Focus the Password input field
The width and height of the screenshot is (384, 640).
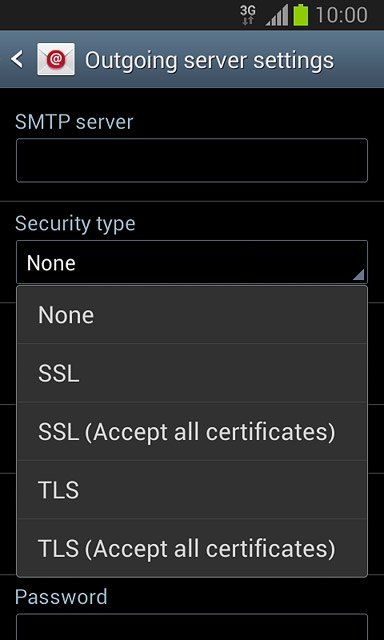click(192, 627)
